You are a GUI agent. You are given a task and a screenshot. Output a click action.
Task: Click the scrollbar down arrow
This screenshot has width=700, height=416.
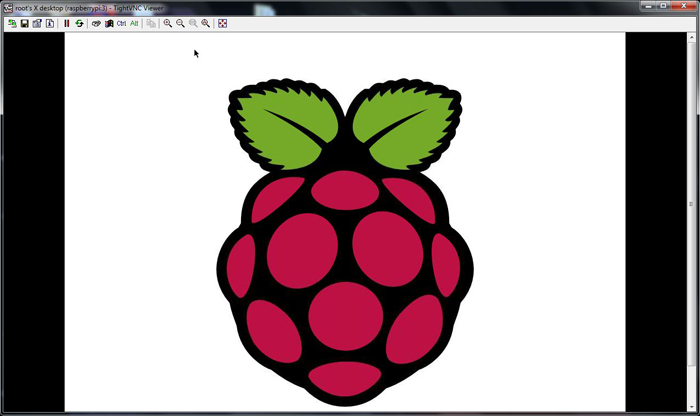tap(692, 407)
